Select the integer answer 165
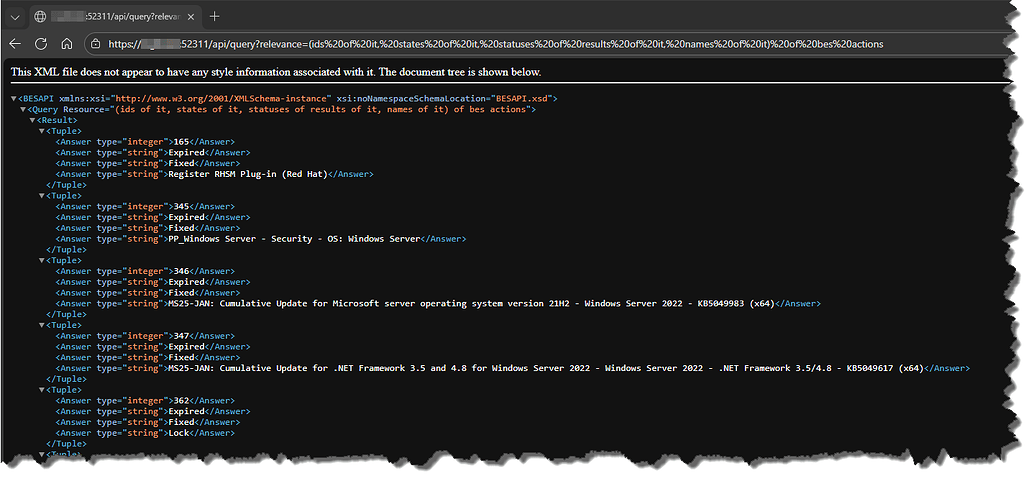Viewport: 1034px width, 480px height. click(x=182, y=142)
